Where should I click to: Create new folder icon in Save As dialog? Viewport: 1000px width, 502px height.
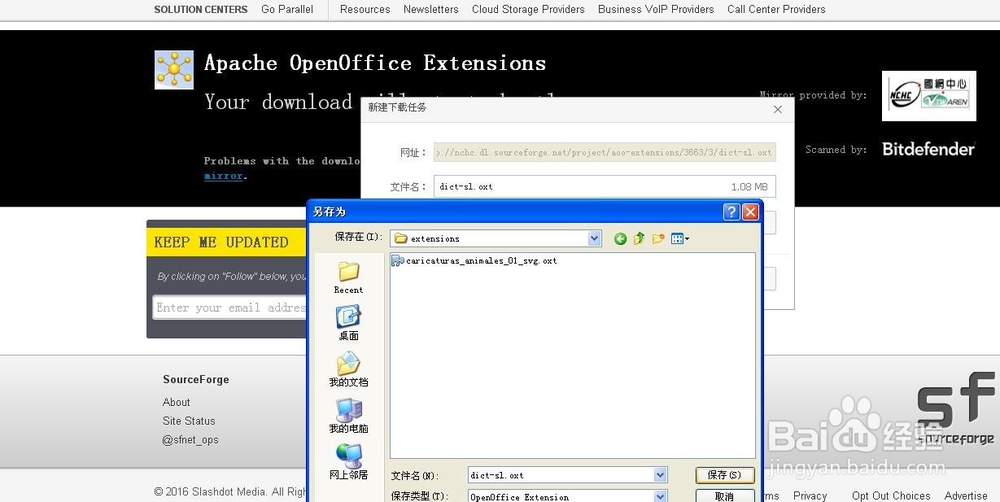tap(658, 239)
